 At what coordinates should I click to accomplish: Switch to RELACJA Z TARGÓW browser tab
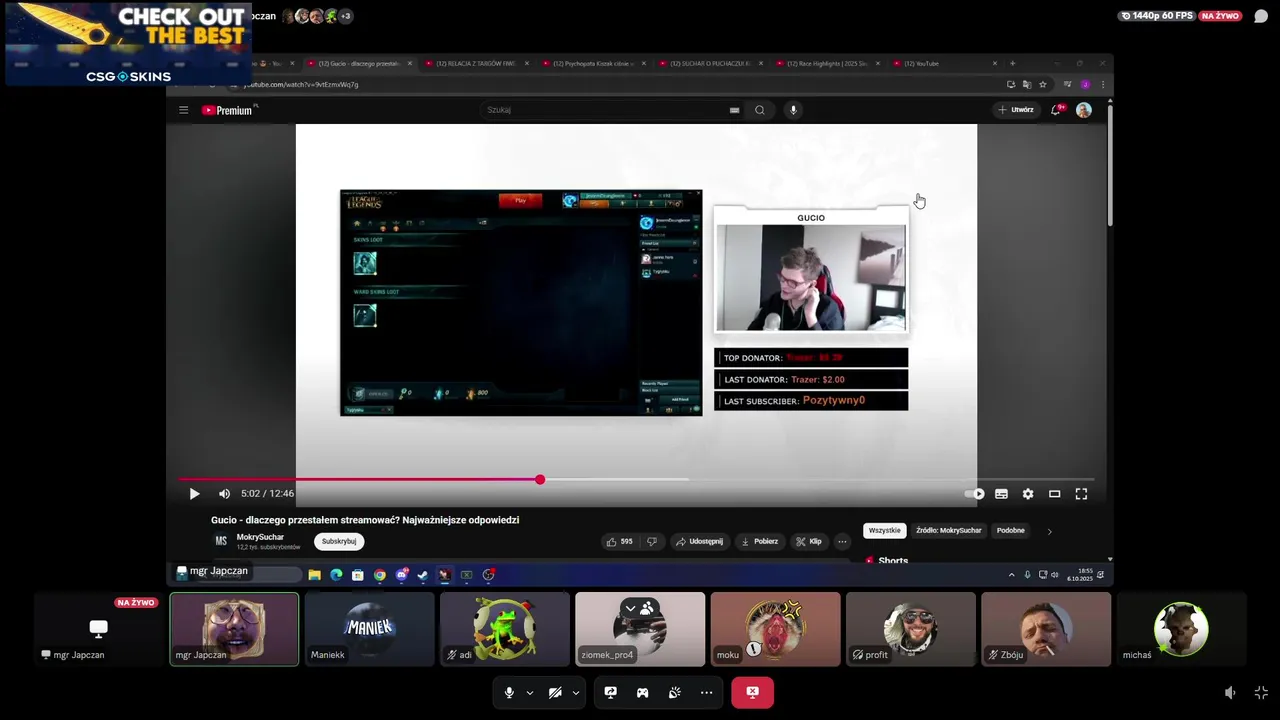[476, 64]
